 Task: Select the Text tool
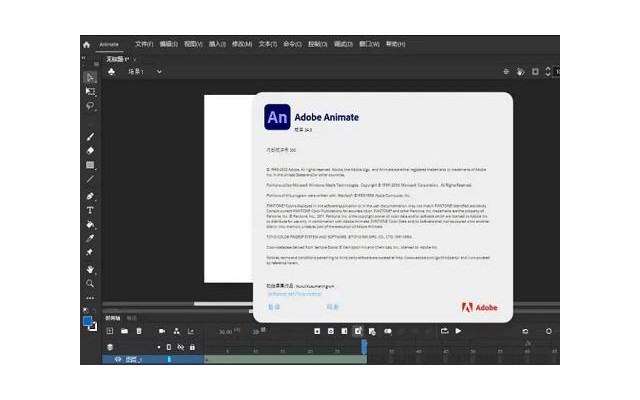pos(90,210)
